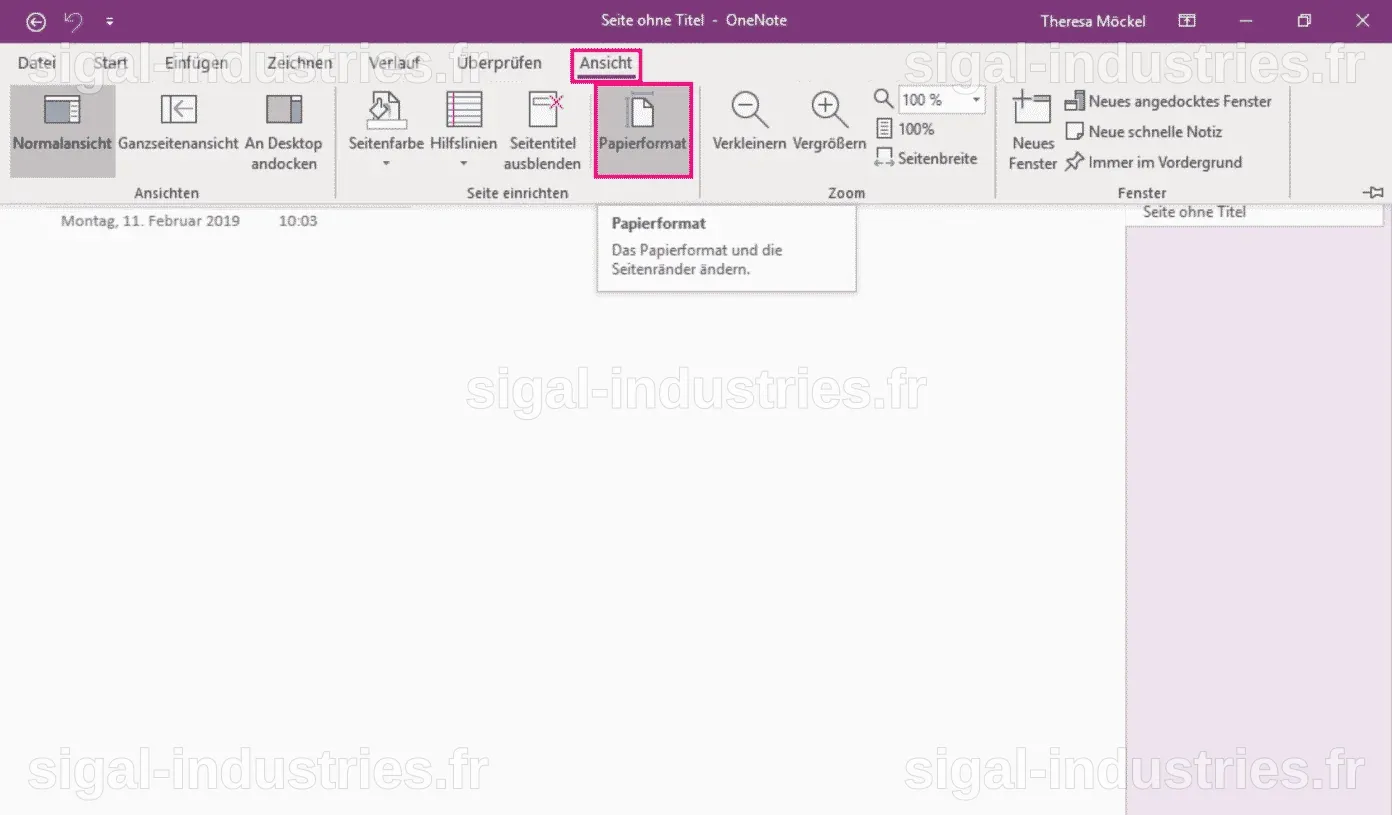Click the page time 10:03
Viewport: 1392px width, 815px height.
click(x=298, y=221)
